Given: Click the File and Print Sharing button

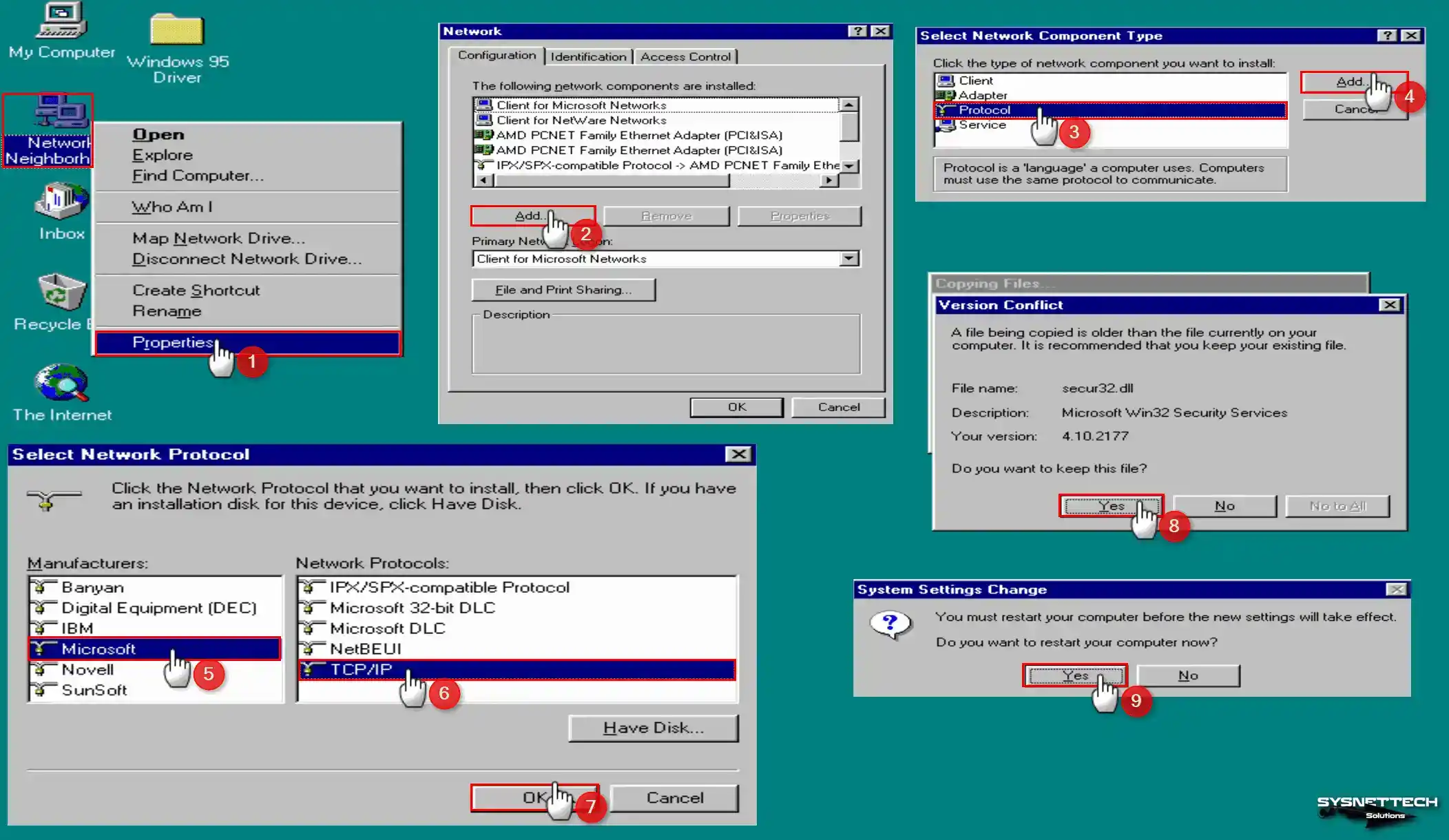Looking at the screenshot, I should pyautogui.click(x=564, y=289).
